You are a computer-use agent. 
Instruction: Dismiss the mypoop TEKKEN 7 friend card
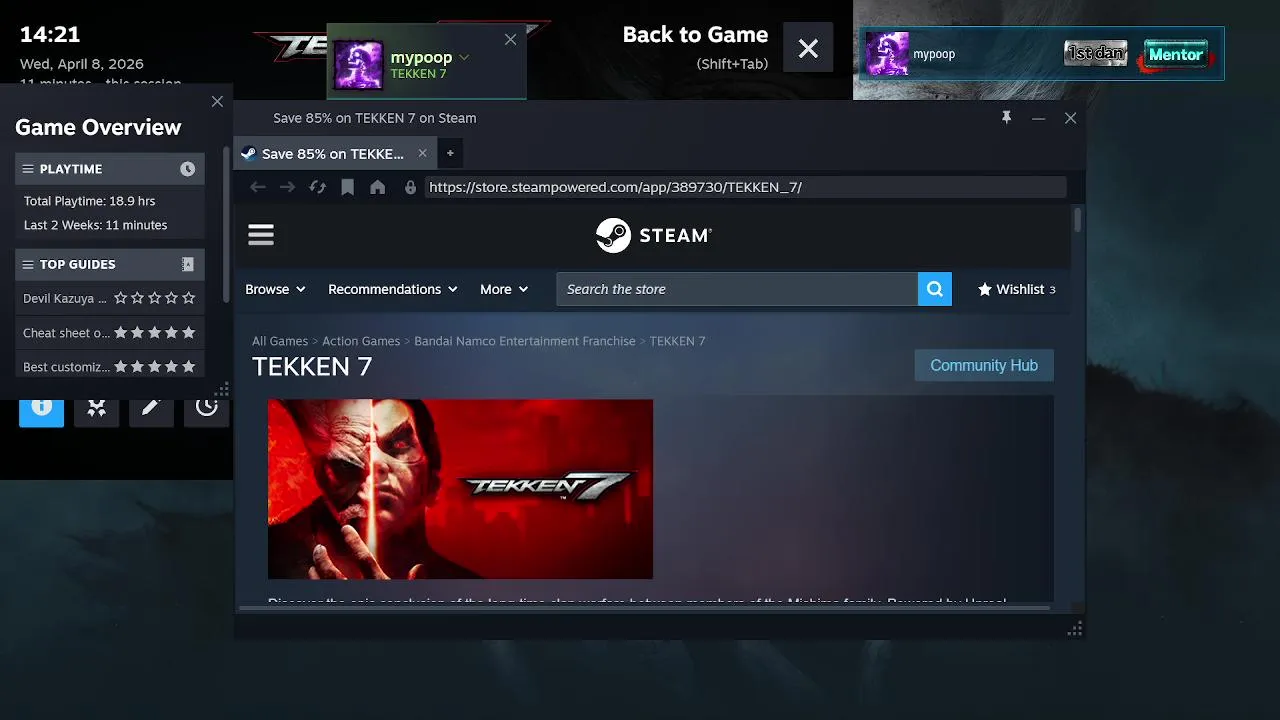click(511, 40)
